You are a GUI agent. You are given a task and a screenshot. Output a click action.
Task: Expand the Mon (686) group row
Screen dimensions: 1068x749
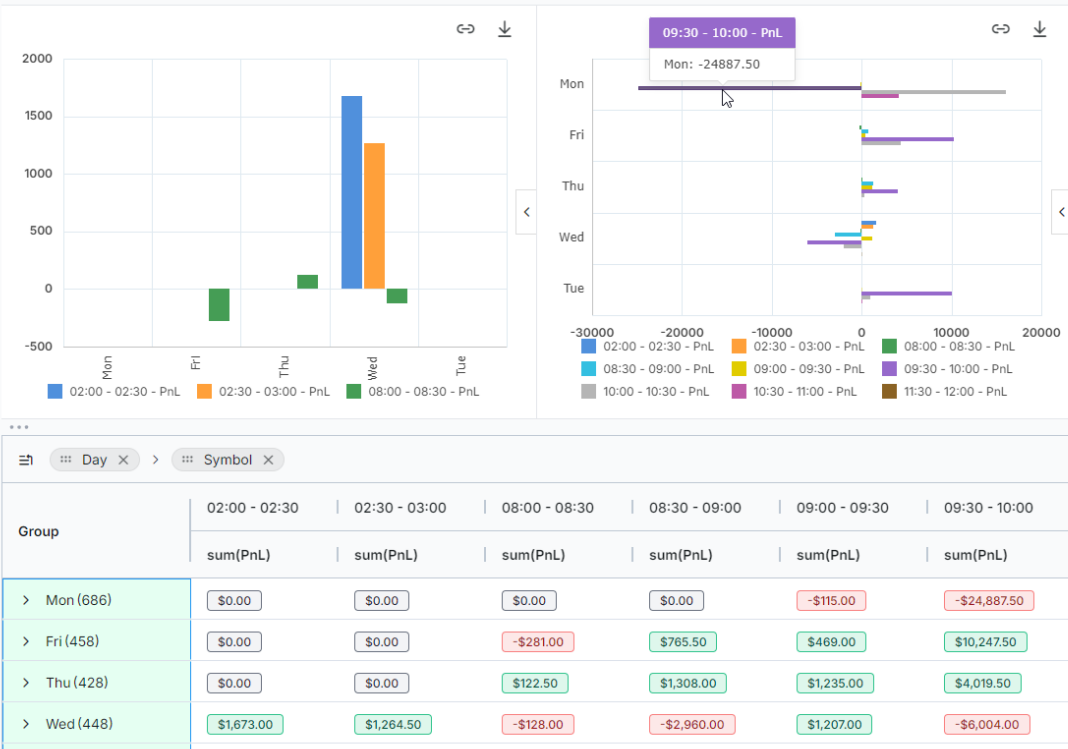(25, 600)
